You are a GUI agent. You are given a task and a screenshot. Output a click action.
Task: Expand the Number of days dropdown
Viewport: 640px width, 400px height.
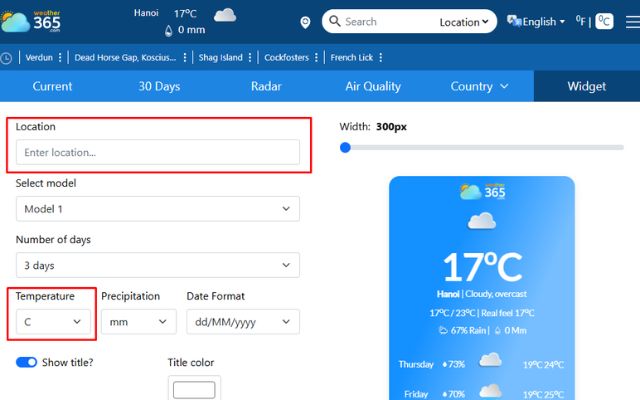click(158, 265)
